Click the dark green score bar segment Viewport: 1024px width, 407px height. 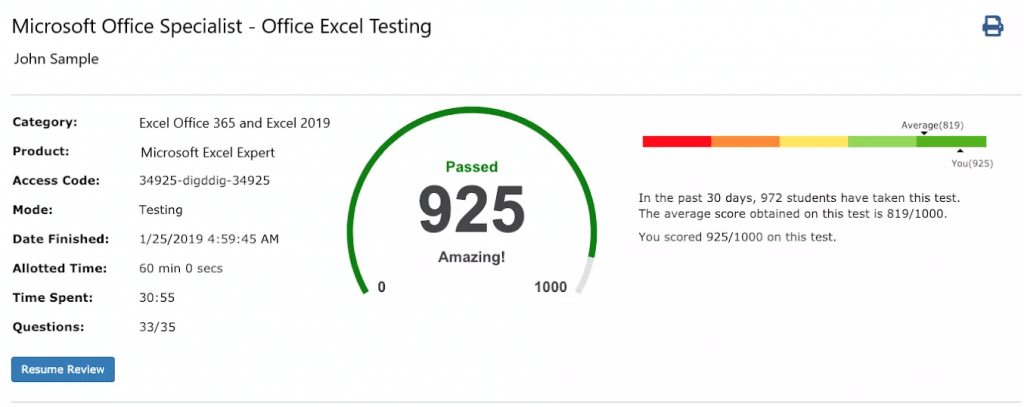point(952,141)
